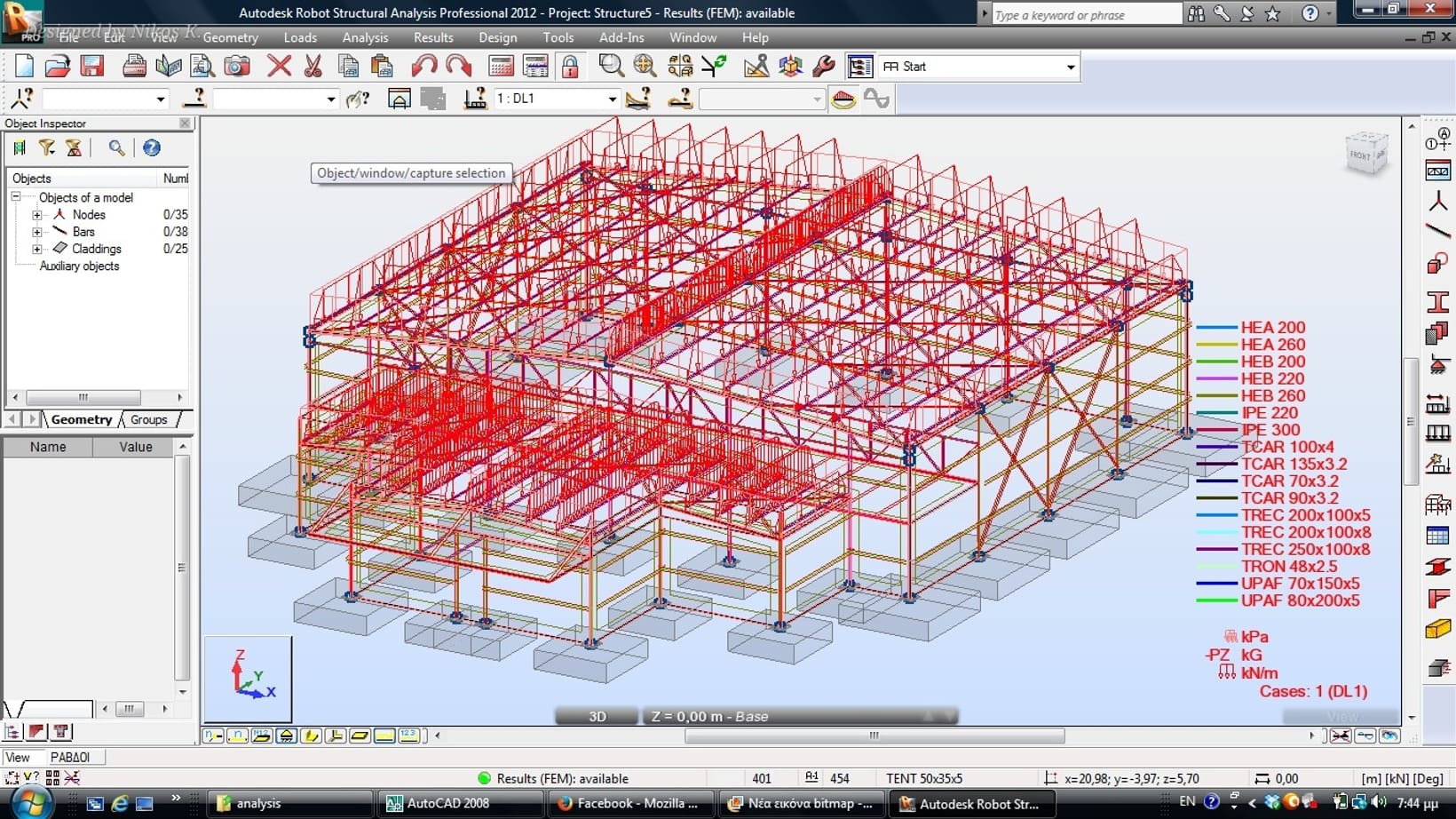Toggle the results lock padlock icon
Screen dimensions: 1456x819
570,66
